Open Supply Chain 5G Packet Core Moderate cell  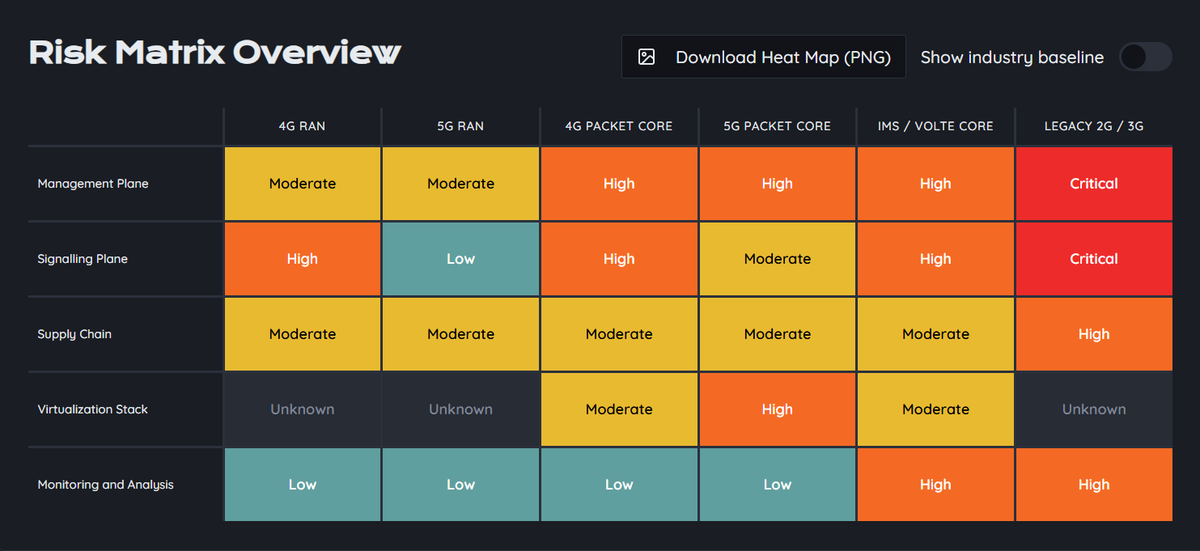(777, 334)
